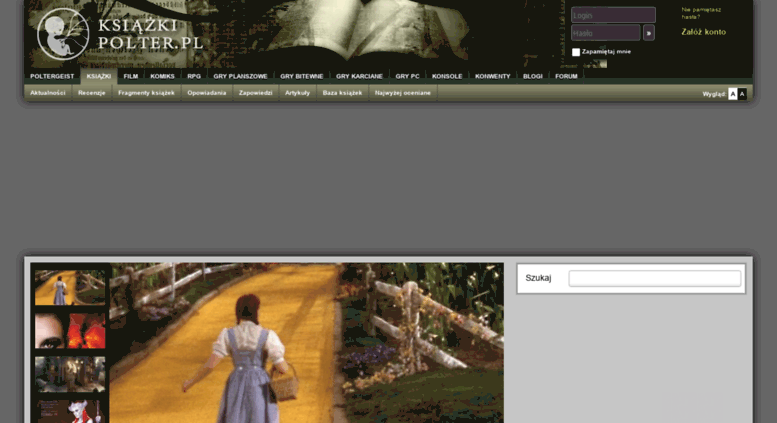This screenshot has height=423, width=777.
Task: Open Zapowiedzi submenu item
Action: click(256, 93)
